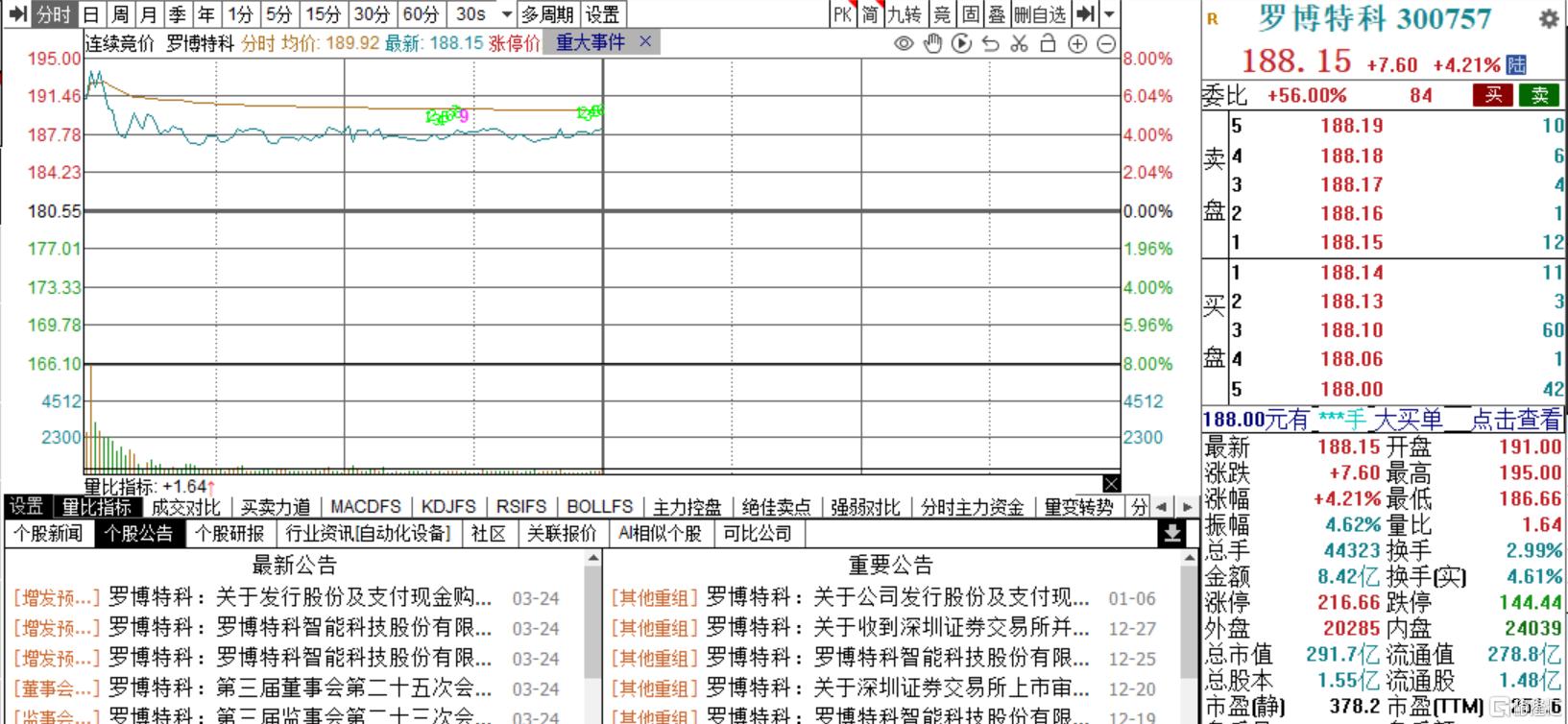Start the replay playback icon
This screenshot has height=724, width=1568.
(961, 44)
